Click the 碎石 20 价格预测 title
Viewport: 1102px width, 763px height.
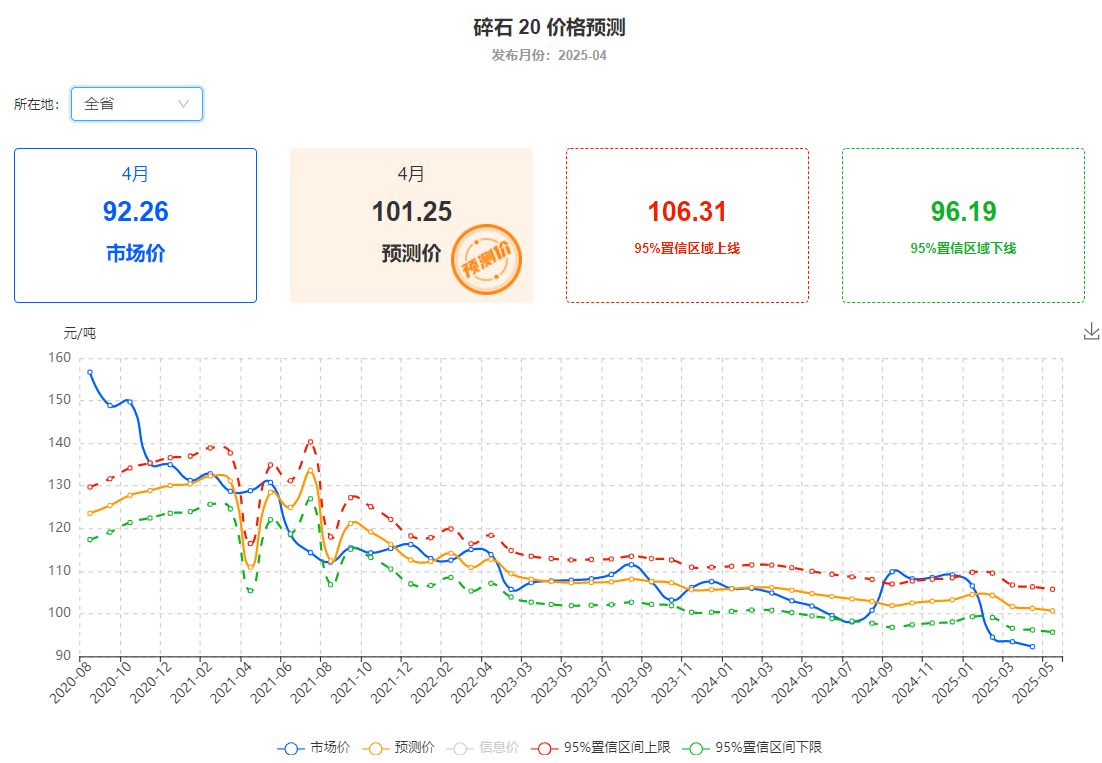549,28
